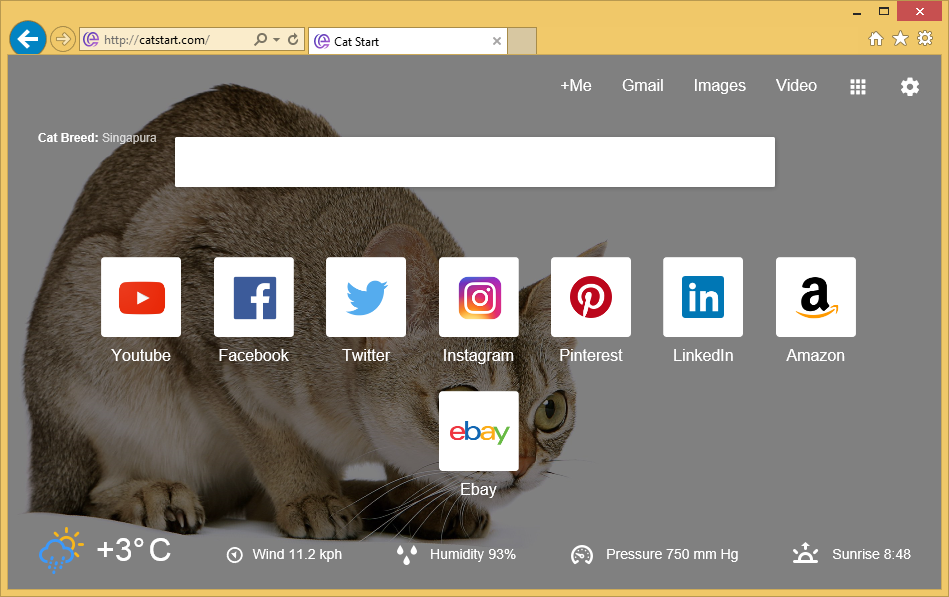Screen dimensions: 949x597
Task: Open the Ebay shortcut tile
Action: [x=479, y=431]
